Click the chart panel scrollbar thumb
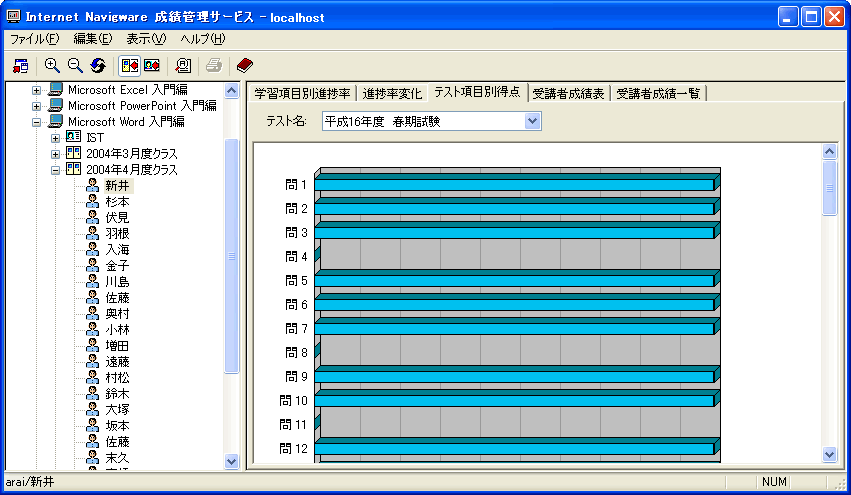This screenshot has height=495, width=851. coord(829,188)
